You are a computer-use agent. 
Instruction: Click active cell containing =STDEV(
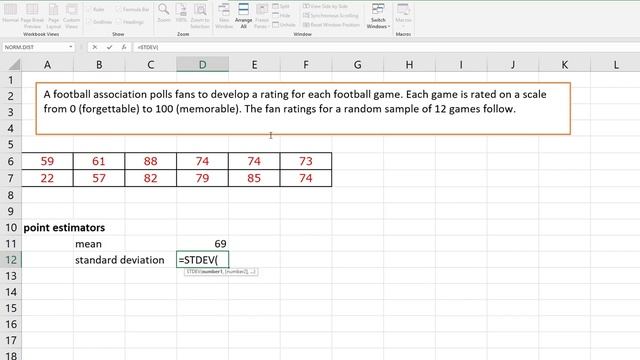[202, 260]
